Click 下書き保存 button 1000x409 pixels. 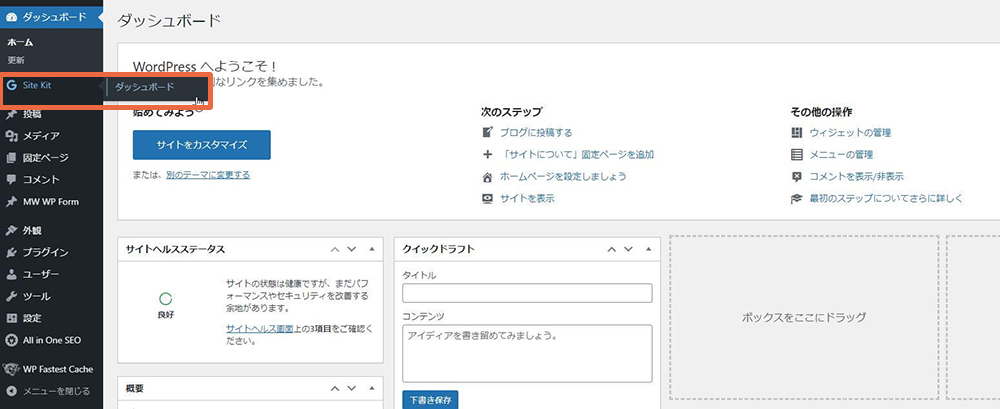(x=430, y=400)
